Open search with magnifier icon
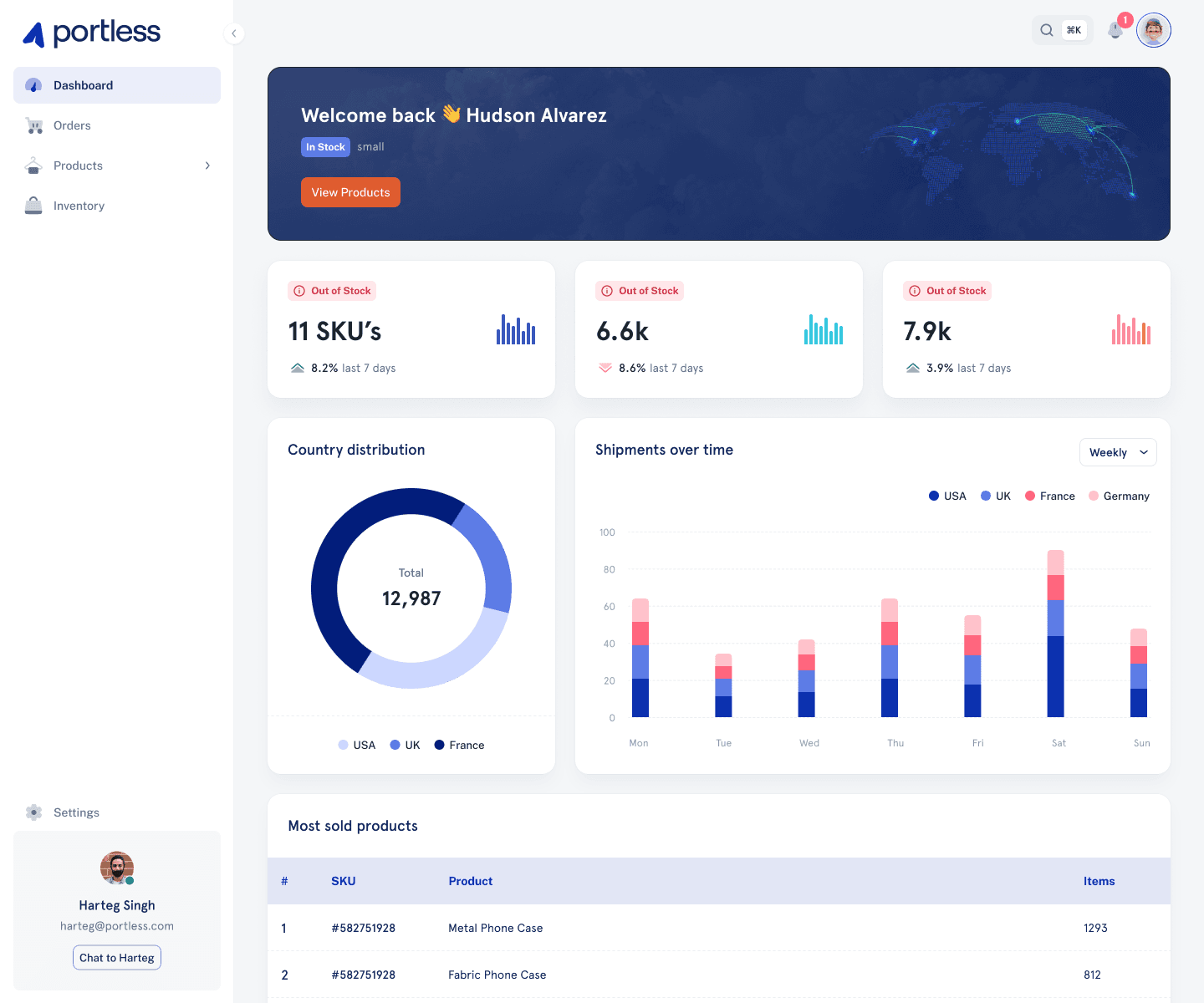 (x=1047, y=30)
